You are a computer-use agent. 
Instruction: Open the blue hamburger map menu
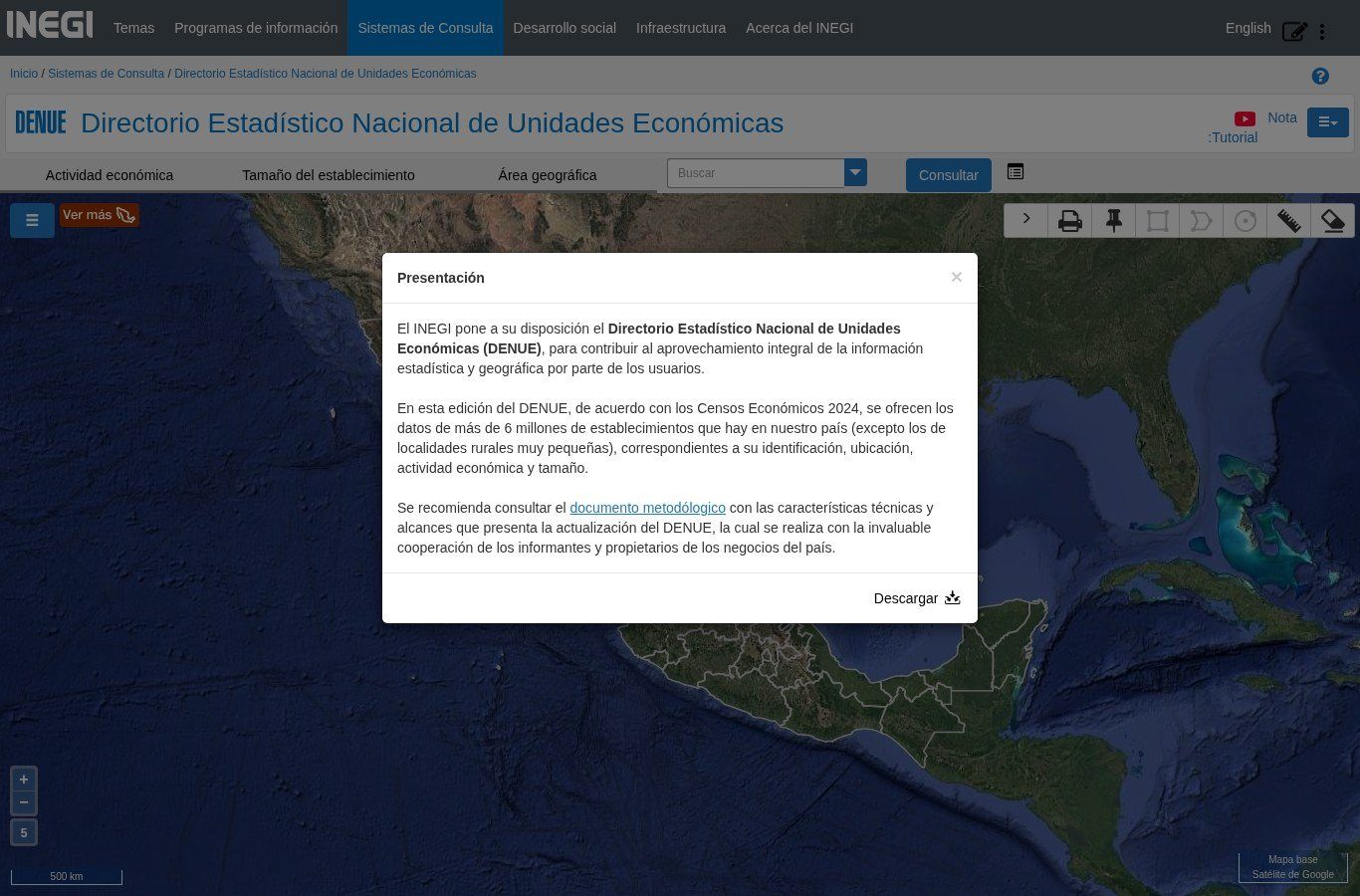[32, 220]
